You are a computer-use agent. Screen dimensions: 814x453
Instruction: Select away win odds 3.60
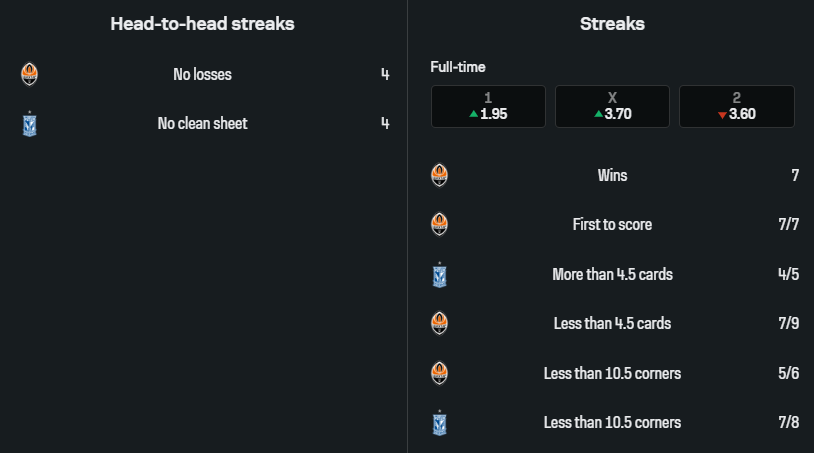click(736, 106)
